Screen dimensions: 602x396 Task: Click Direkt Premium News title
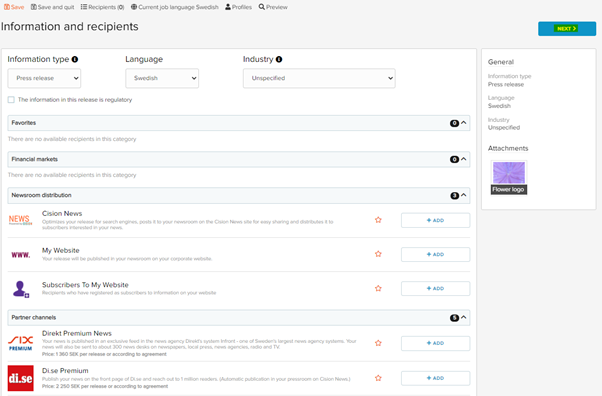point(77,333)
